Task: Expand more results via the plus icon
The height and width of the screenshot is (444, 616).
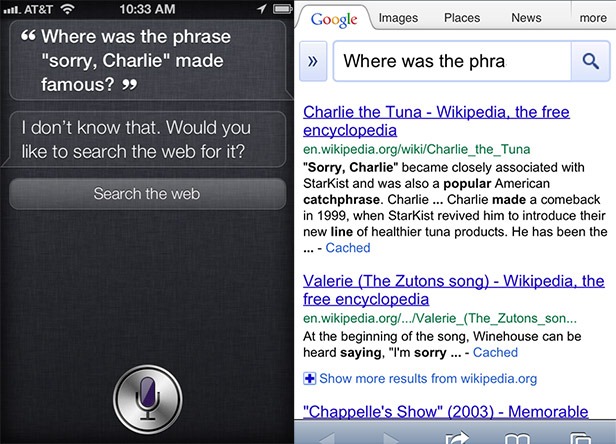Action: pyautogui.click(x=310, y=378)
